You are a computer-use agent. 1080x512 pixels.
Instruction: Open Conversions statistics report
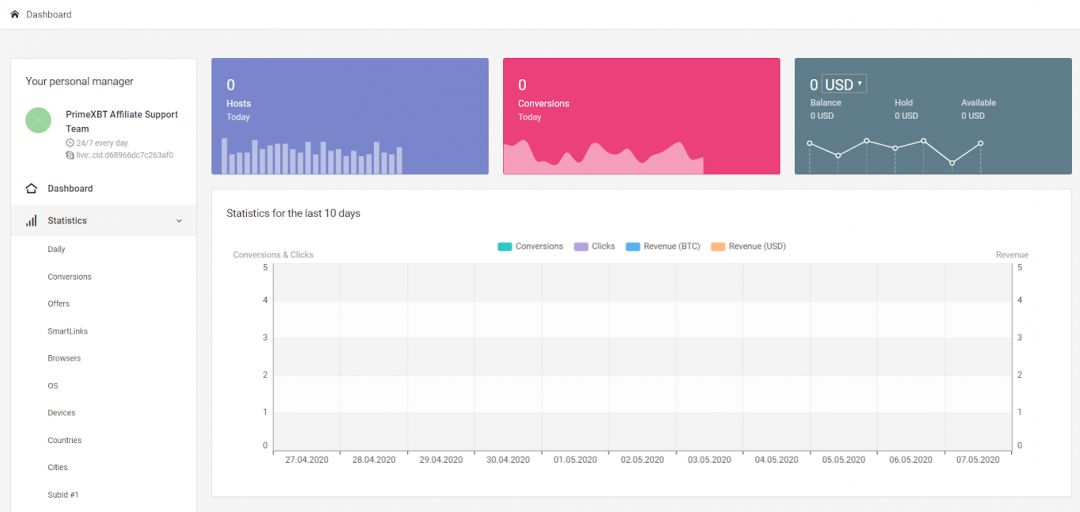click(x=69, y=277)
